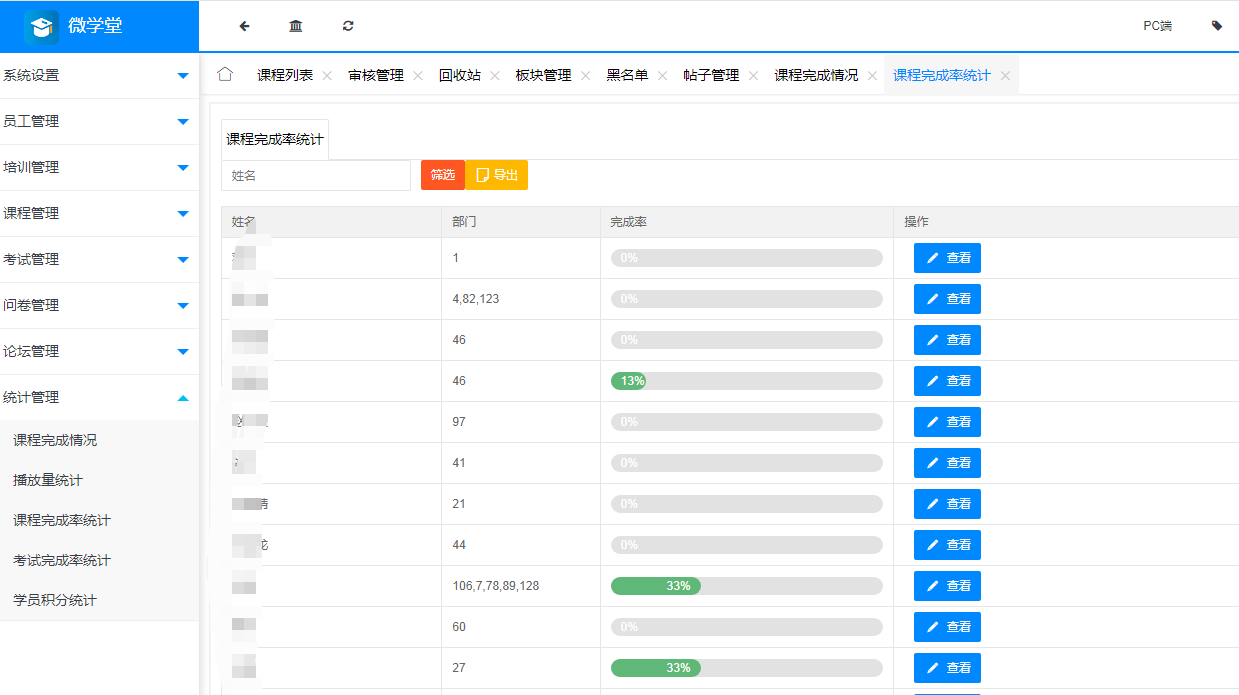Image resolution: width=1239 pixels, height=695 pixels.
Task: Click the 微学堂 graduation cap logo
Action: click(40, 25)
